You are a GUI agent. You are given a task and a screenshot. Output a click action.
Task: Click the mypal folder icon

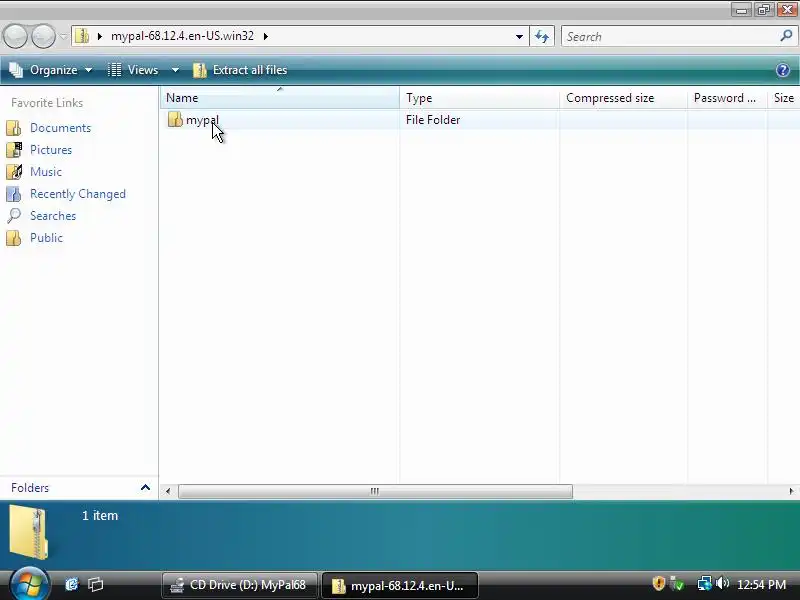coord(175,119)
